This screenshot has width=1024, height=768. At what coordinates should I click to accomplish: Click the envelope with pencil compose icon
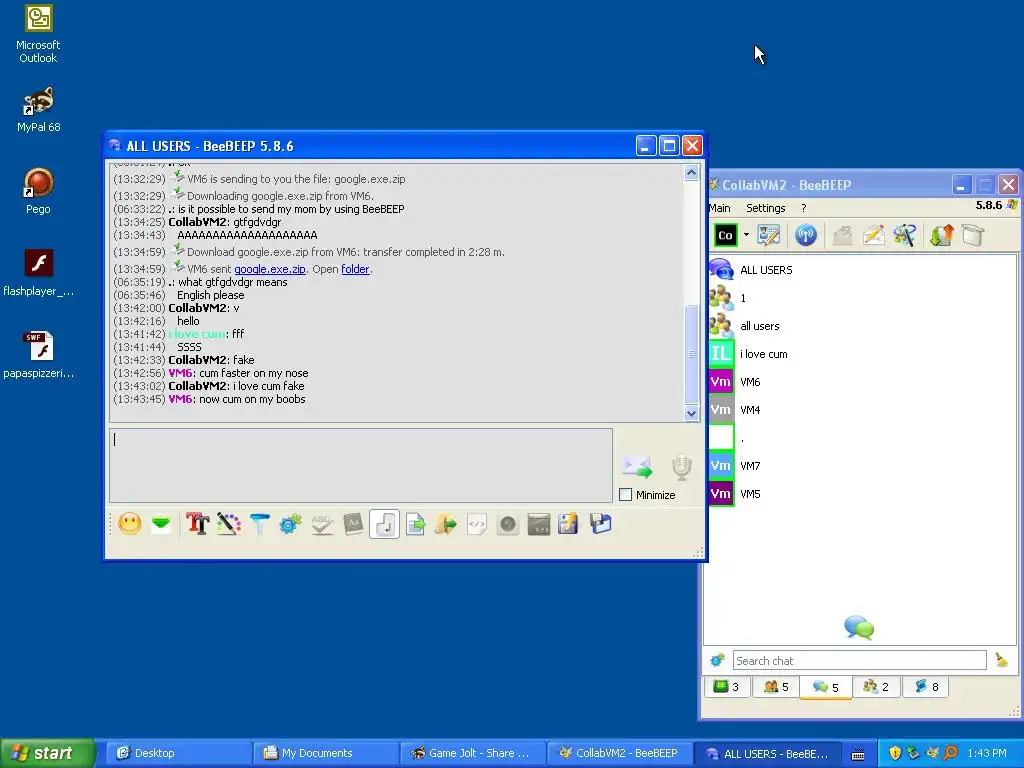click(874, 235)
